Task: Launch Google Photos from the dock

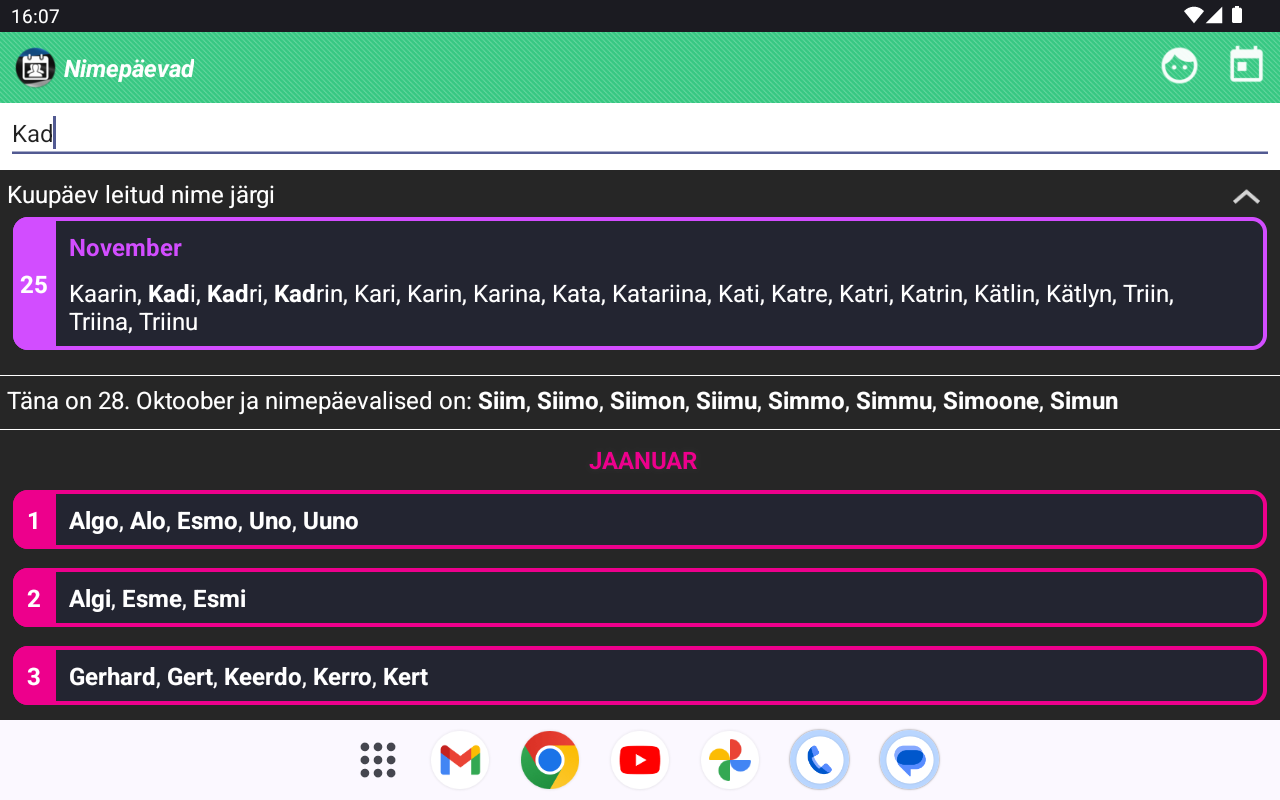Action: click(730, 760)
